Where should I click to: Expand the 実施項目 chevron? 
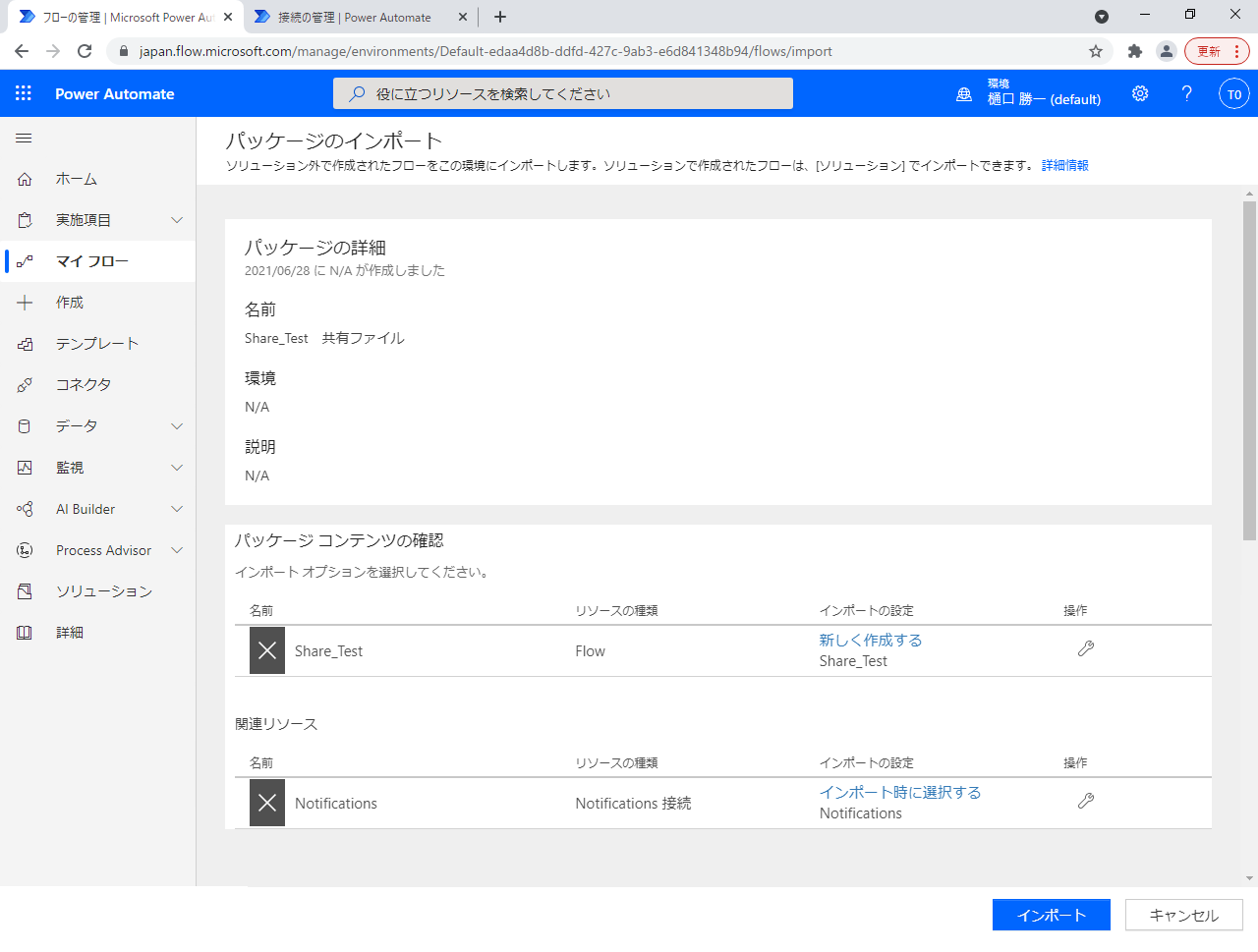coord(177,220)
